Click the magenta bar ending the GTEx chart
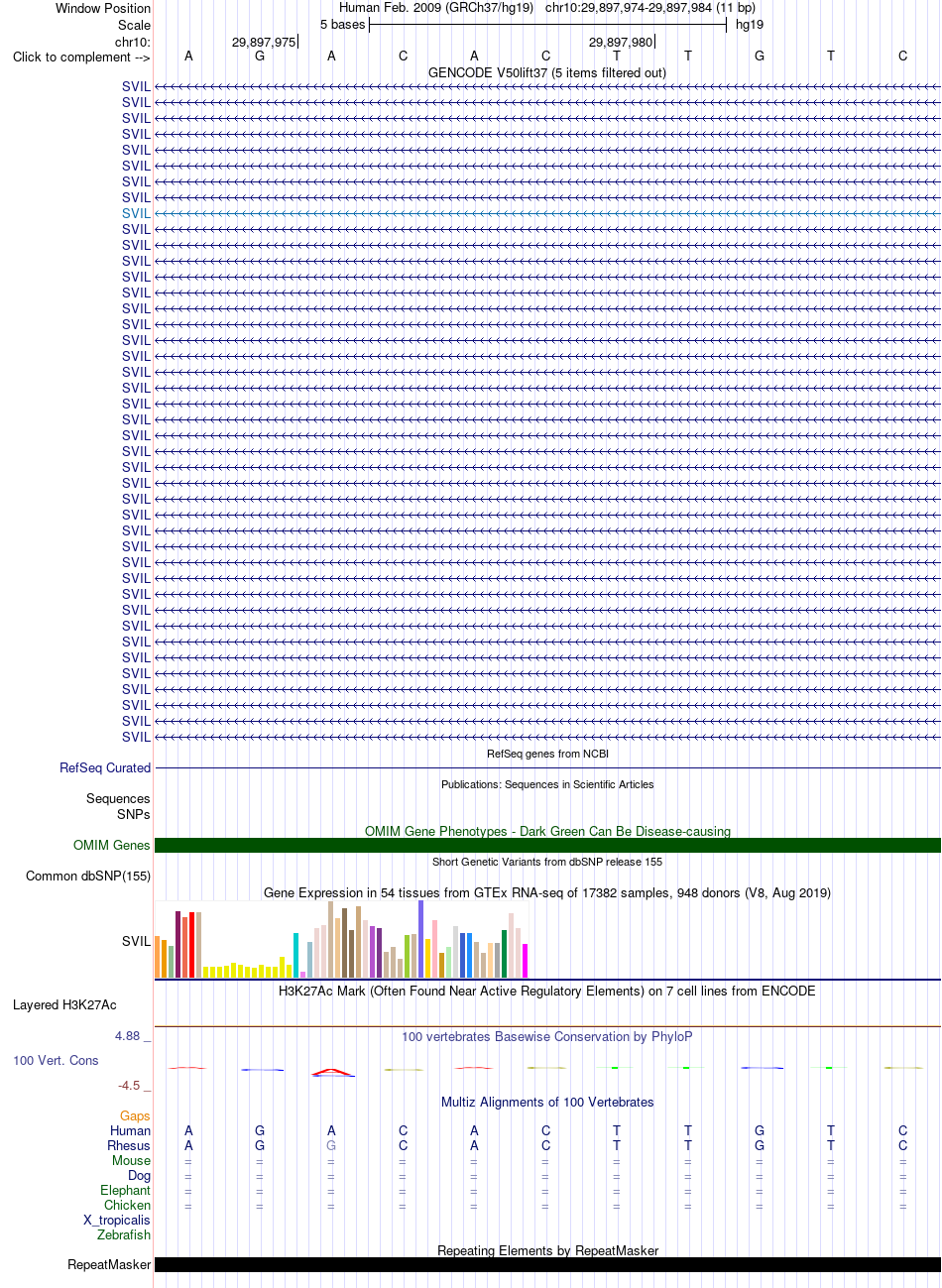 point(526,961)
